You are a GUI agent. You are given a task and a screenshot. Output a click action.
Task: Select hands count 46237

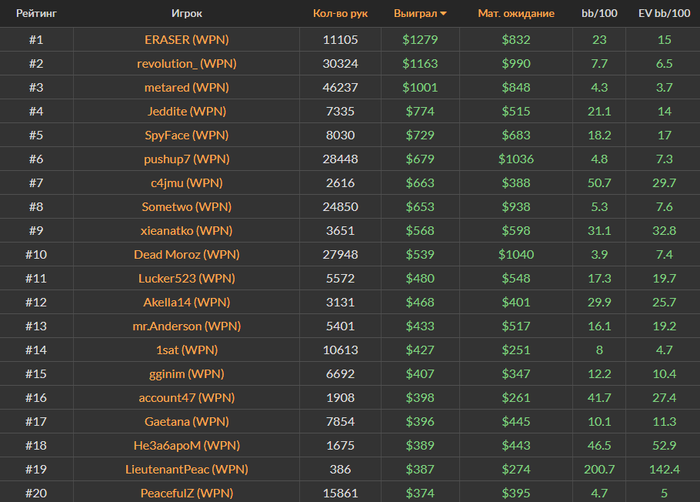tap(340, 88)
